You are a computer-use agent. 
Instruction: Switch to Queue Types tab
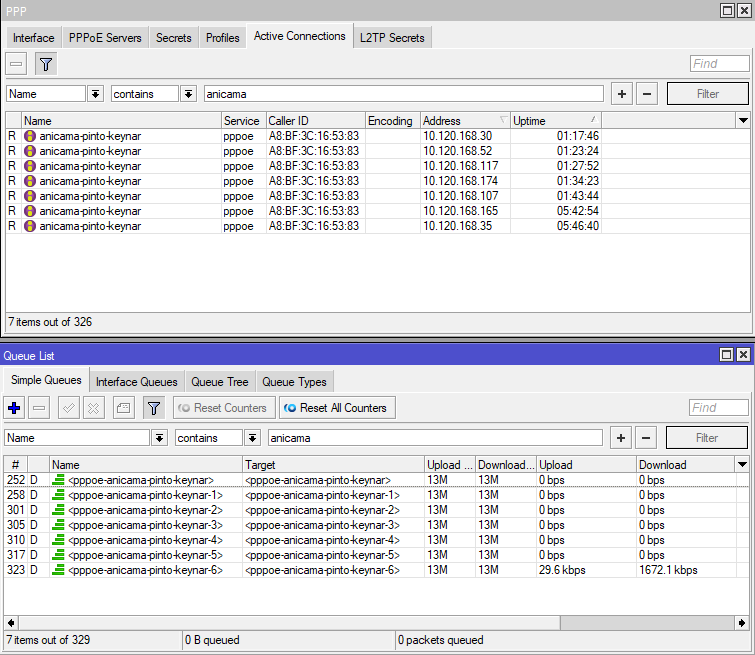[x=294, y=381]
